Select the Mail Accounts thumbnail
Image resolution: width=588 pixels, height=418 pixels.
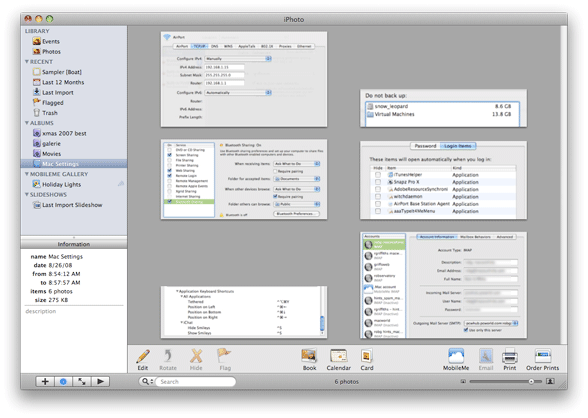click(x=443, y=285)
